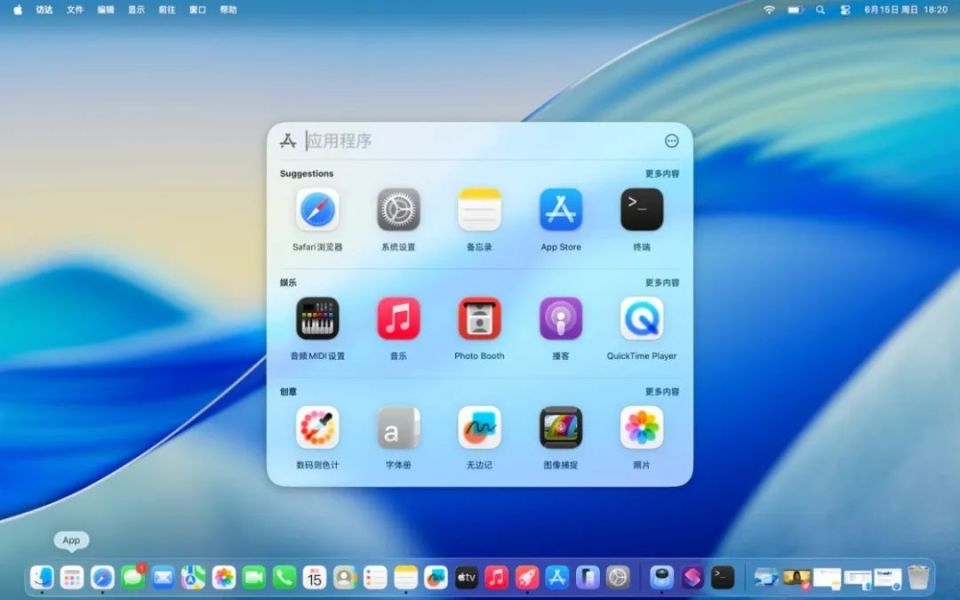Open the 编辑 menu
960x600 pixels.
pos(105,10)
